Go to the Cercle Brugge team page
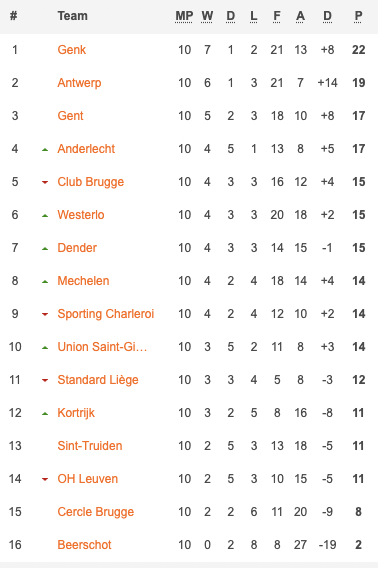 coord(96,512)
